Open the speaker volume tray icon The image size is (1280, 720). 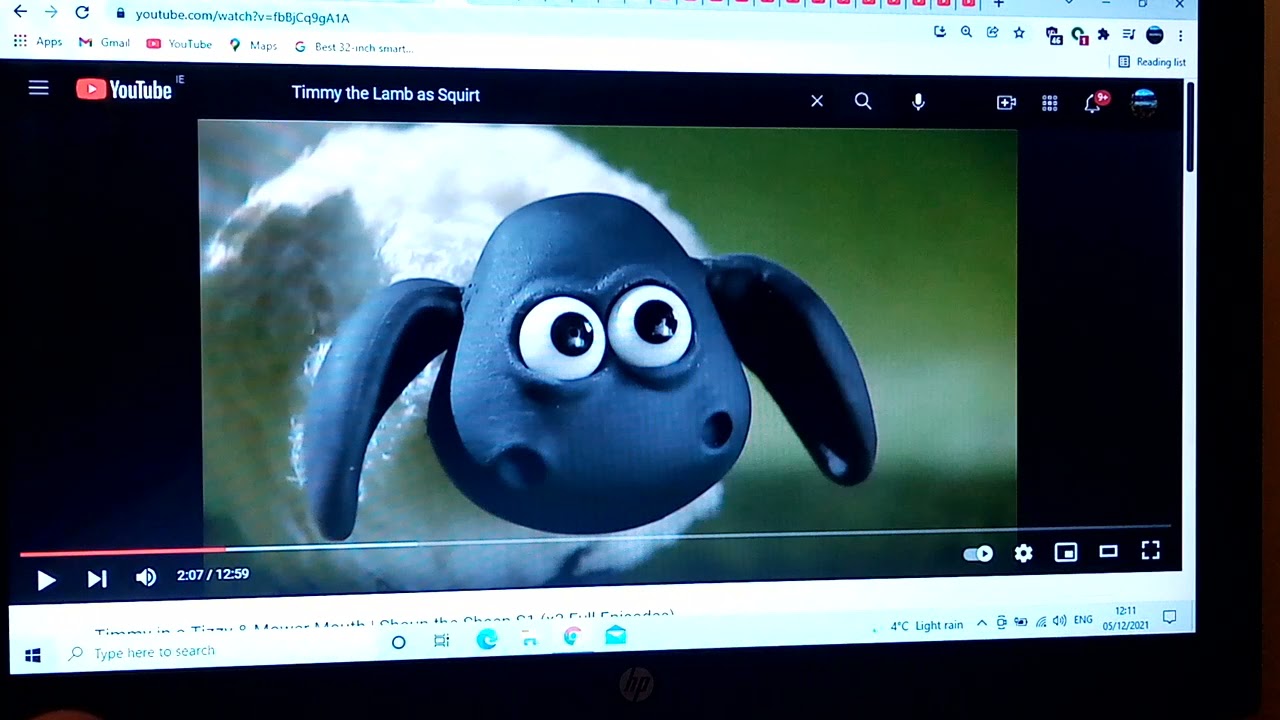pos(1059,621)
